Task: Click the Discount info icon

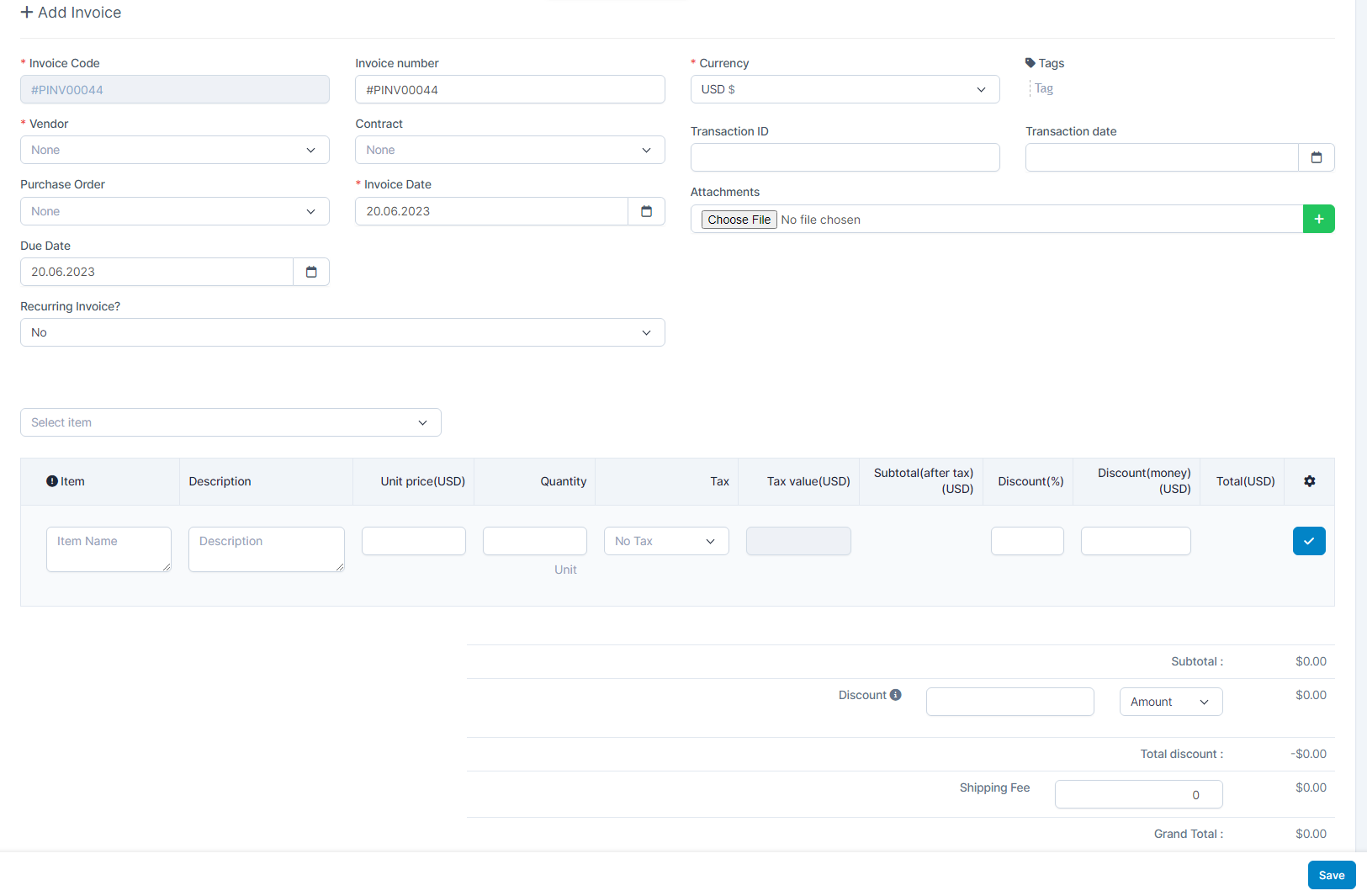Action: 895,695
